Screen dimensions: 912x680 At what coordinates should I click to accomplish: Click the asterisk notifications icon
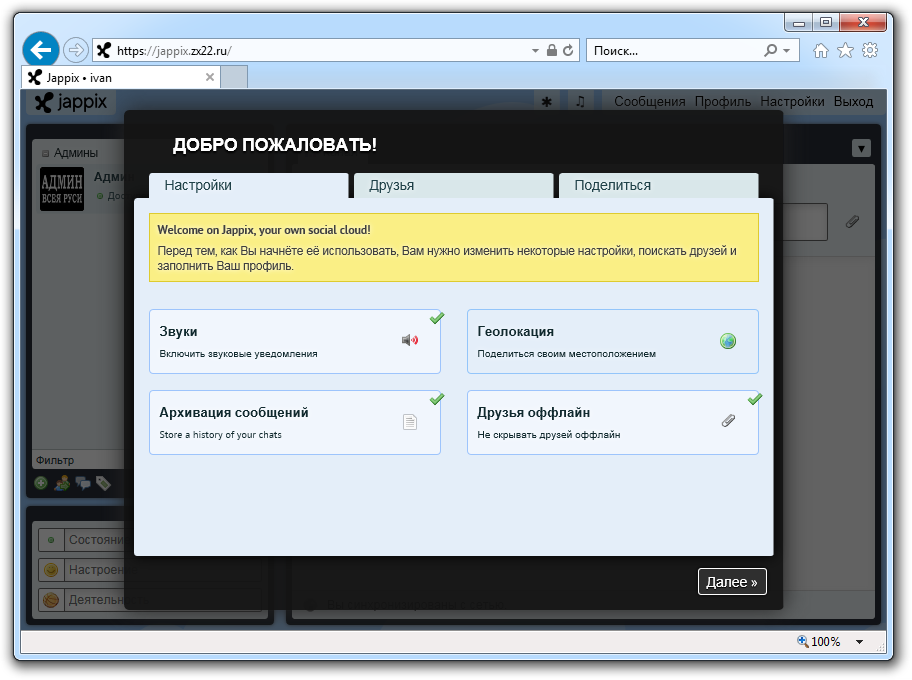(546, 101)
